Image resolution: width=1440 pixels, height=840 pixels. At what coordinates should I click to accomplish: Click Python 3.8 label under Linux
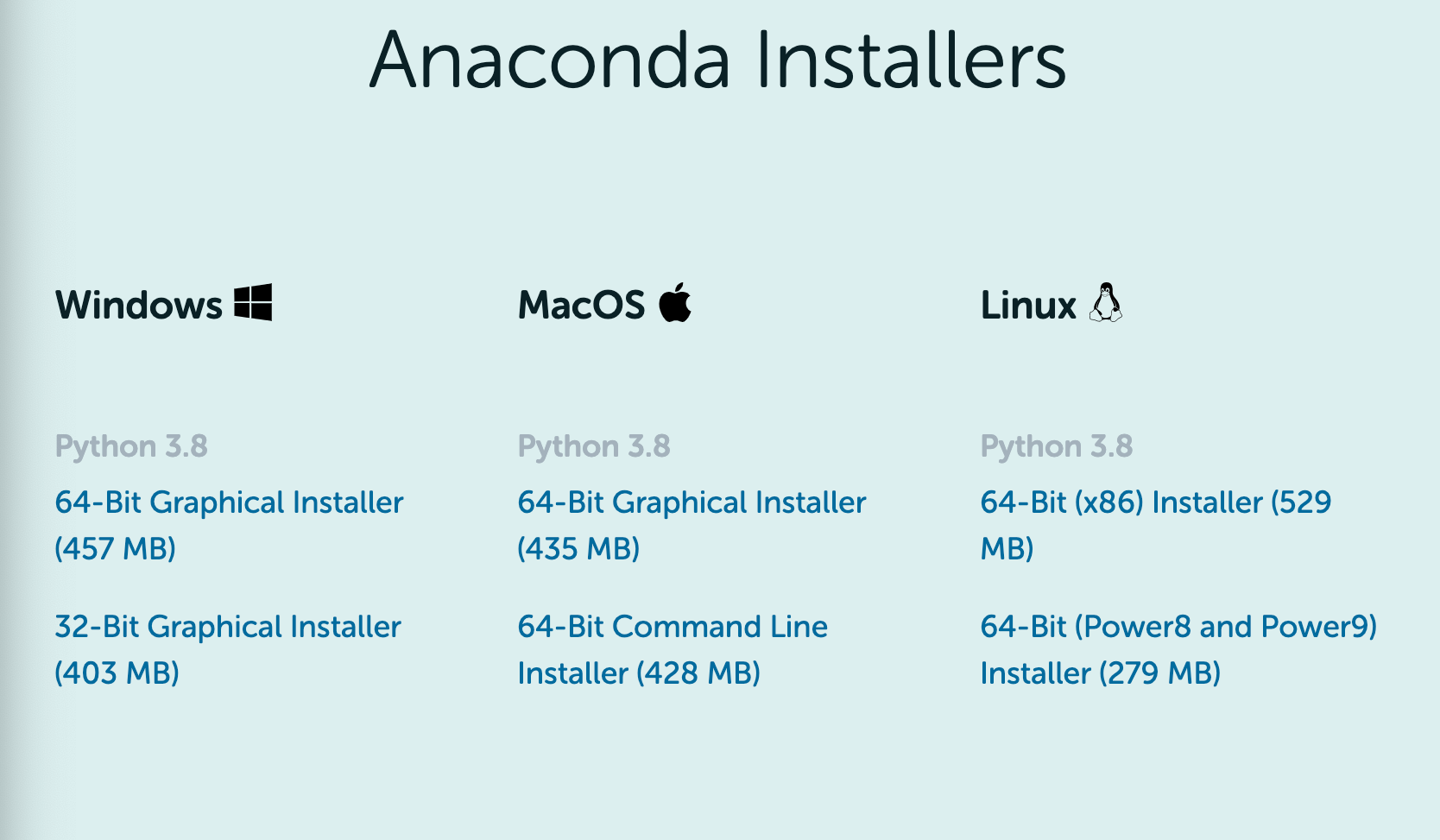click(x=1057, y=446)
